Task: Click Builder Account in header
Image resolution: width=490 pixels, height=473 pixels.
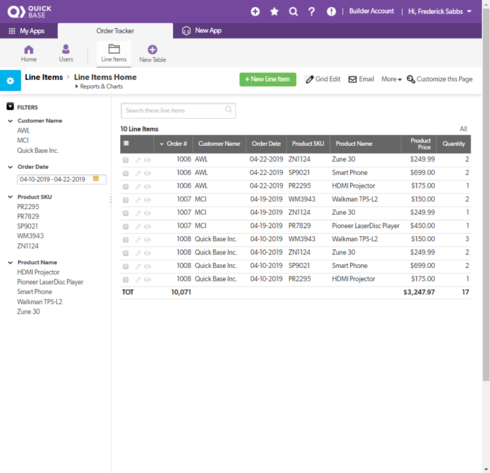Action: point(371,11)
